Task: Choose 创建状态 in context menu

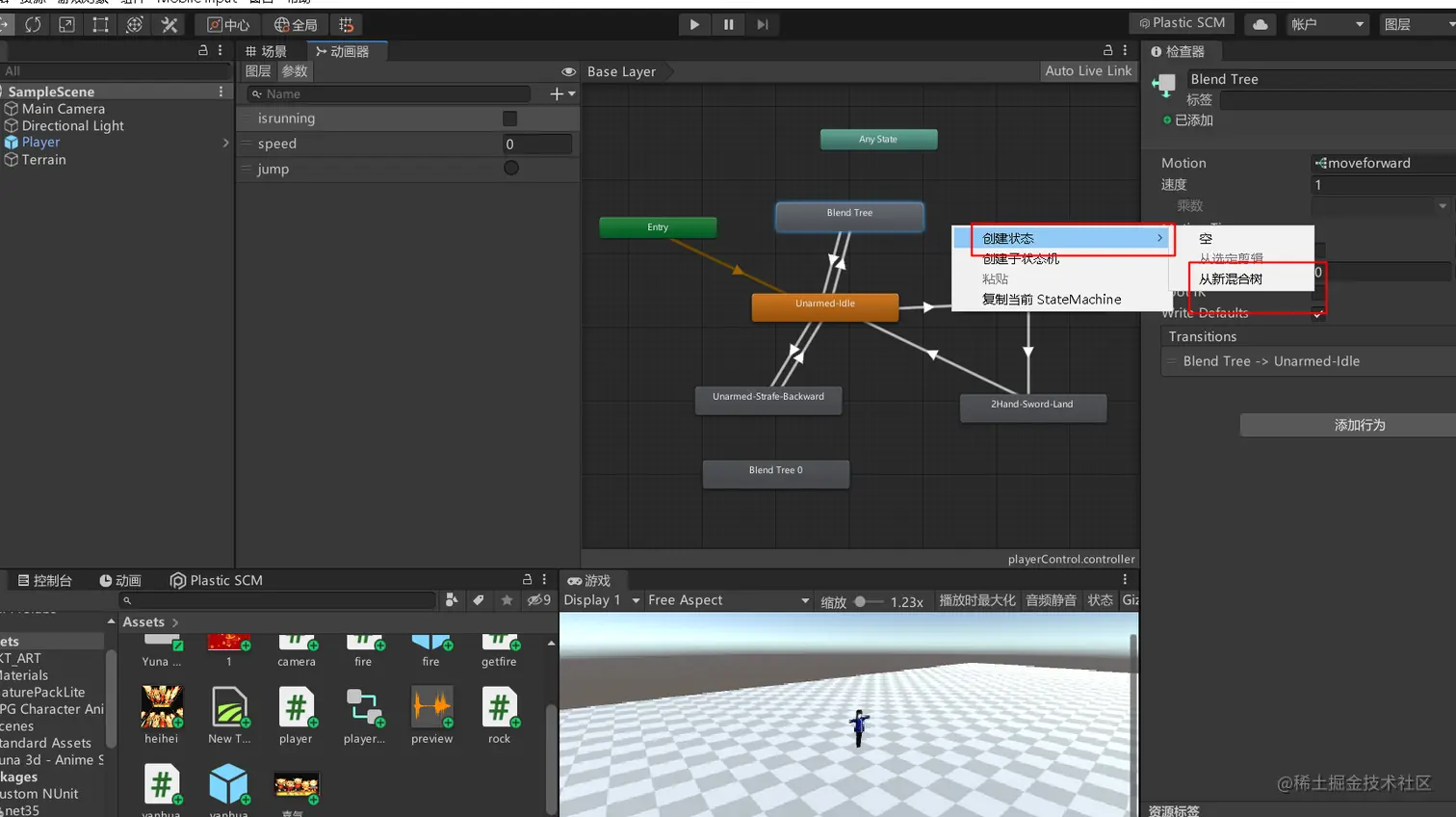Action: [1062, 238]
